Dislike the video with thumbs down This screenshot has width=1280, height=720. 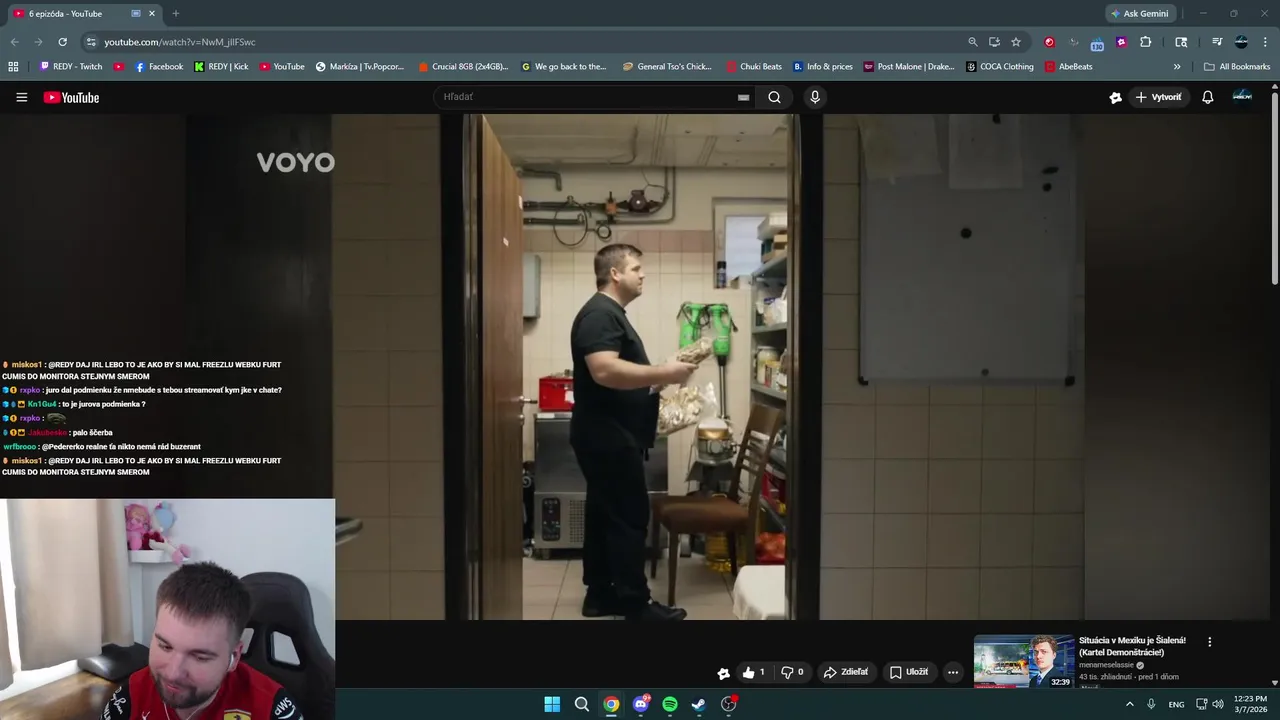[792, 672]
